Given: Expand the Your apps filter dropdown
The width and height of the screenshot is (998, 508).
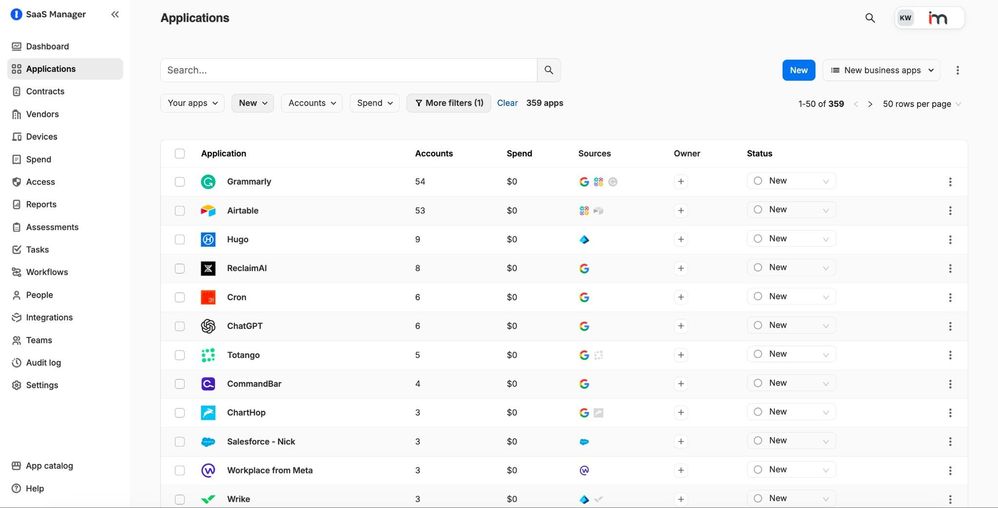Looking at the screenshot, I should [192, 103].
